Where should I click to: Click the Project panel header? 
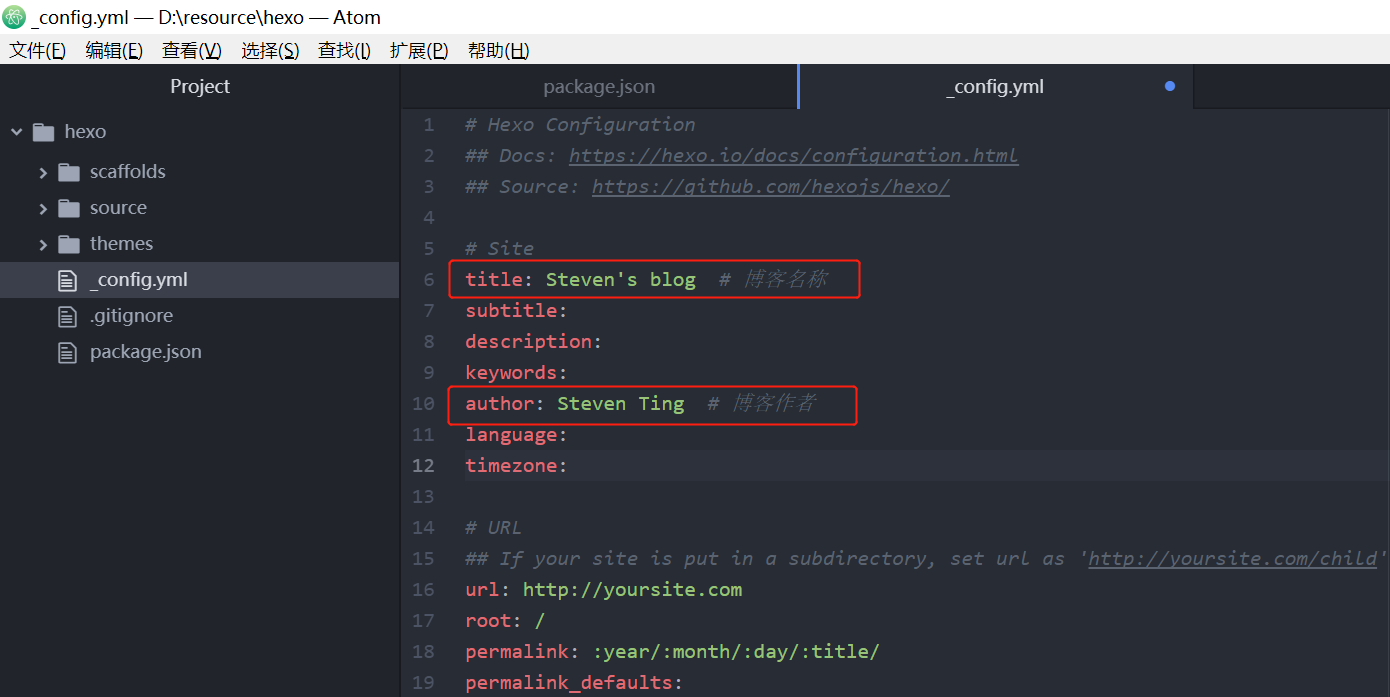[200, 87]
